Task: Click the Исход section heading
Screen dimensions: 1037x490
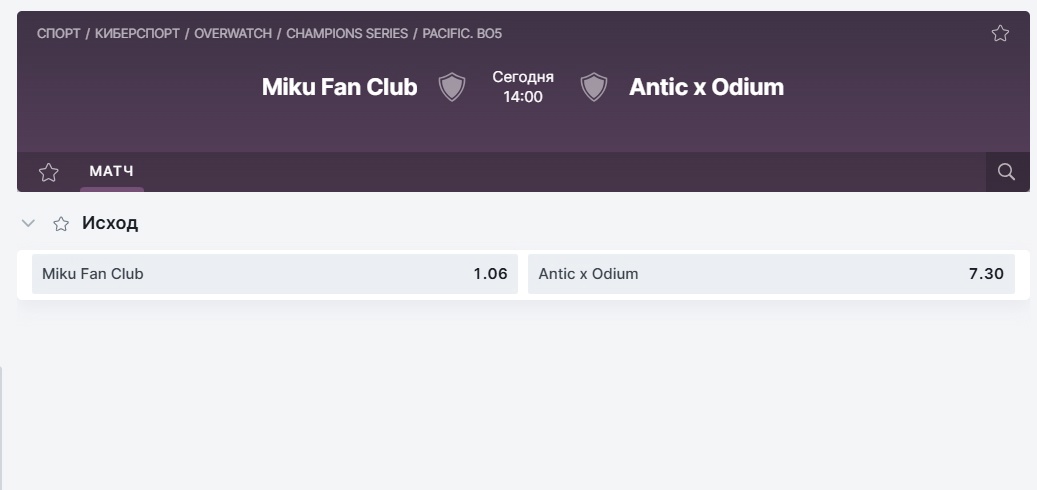Action: 110,224
